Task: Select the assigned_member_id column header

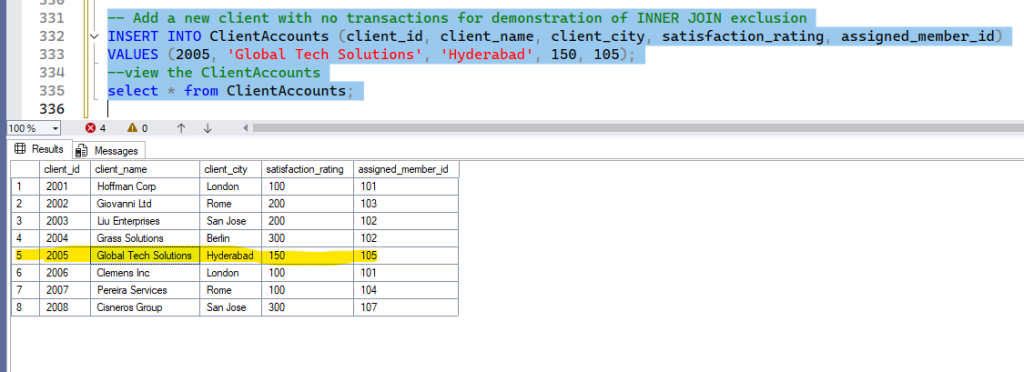Action: point(406,169)
